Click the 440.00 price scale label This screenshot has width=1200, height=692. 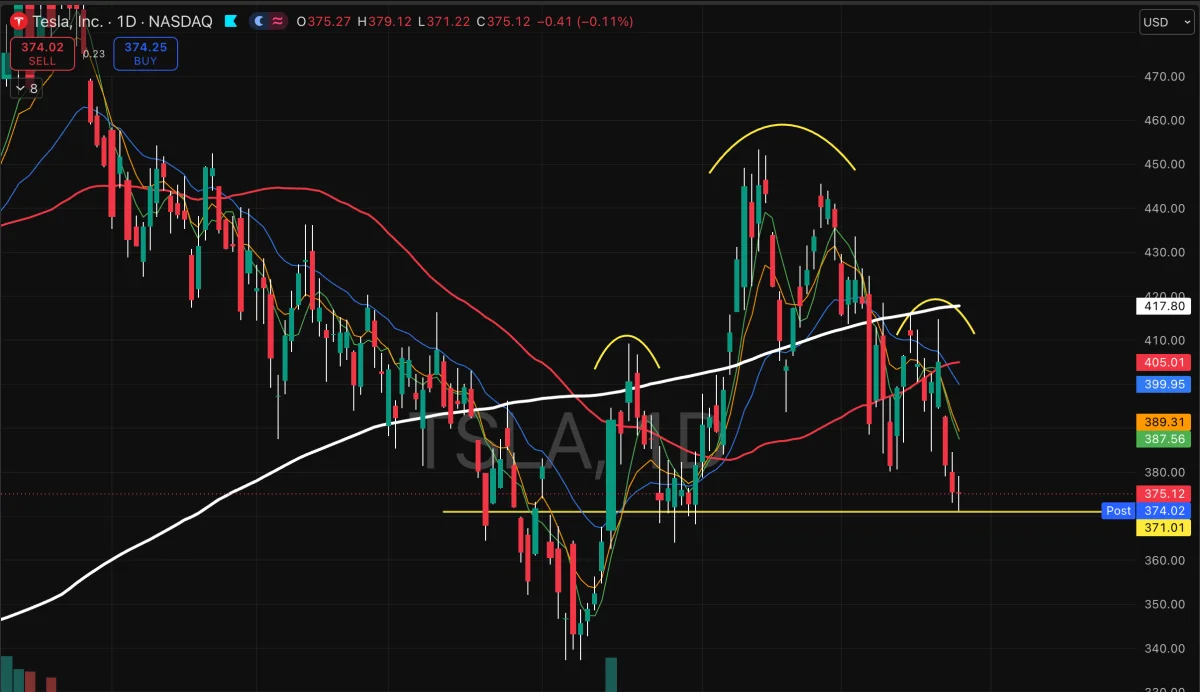point(1165,208)
